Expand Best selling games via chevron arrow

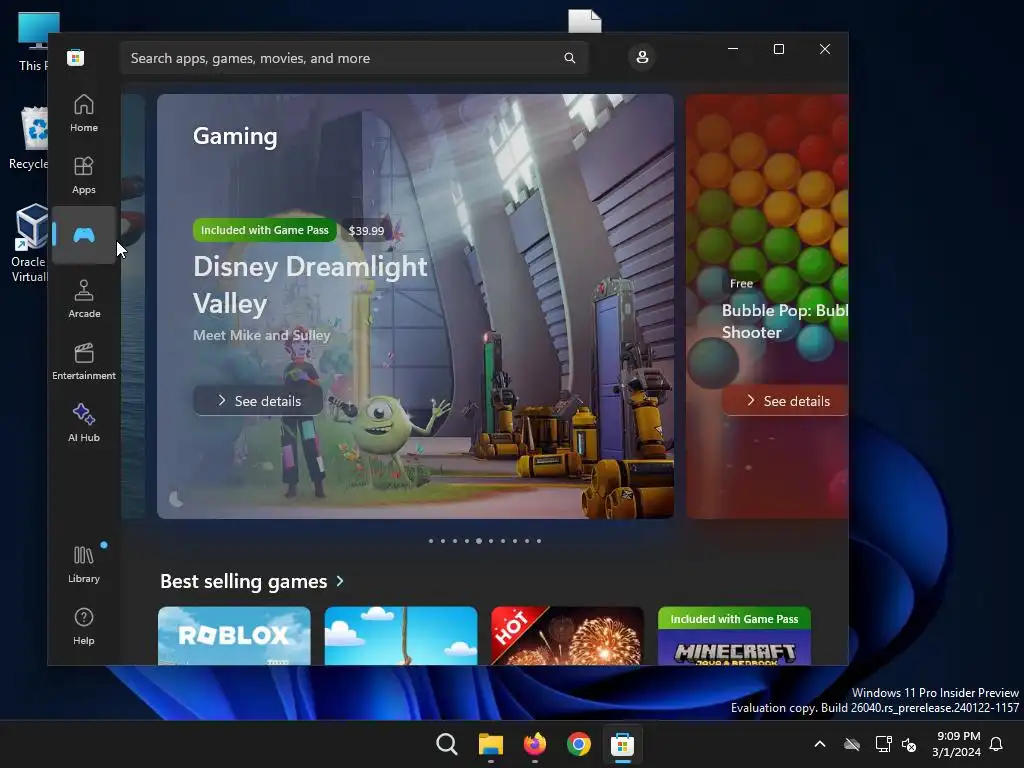[x=340, y=581]
